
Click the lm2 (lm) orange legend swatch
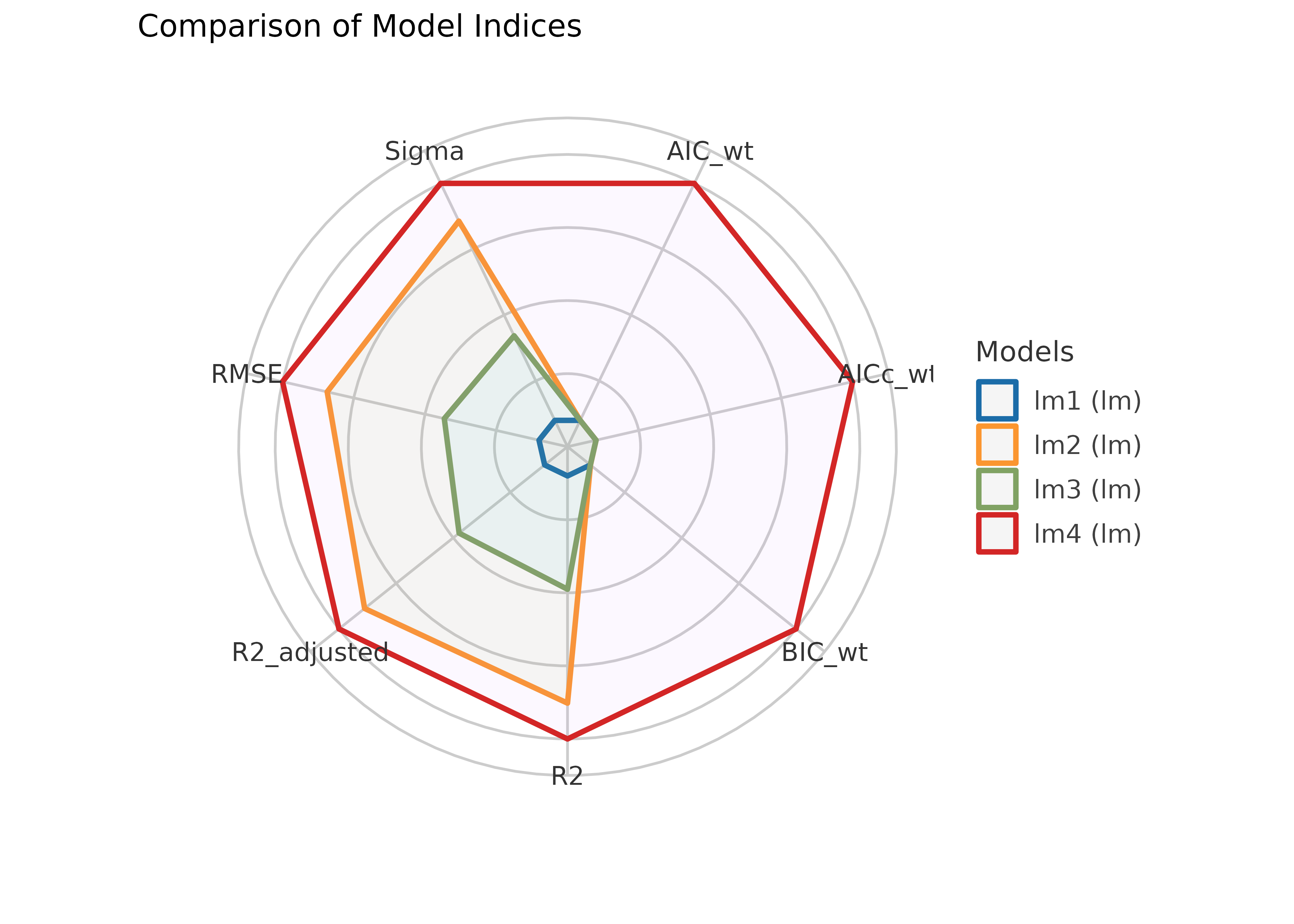click(997, 445)
